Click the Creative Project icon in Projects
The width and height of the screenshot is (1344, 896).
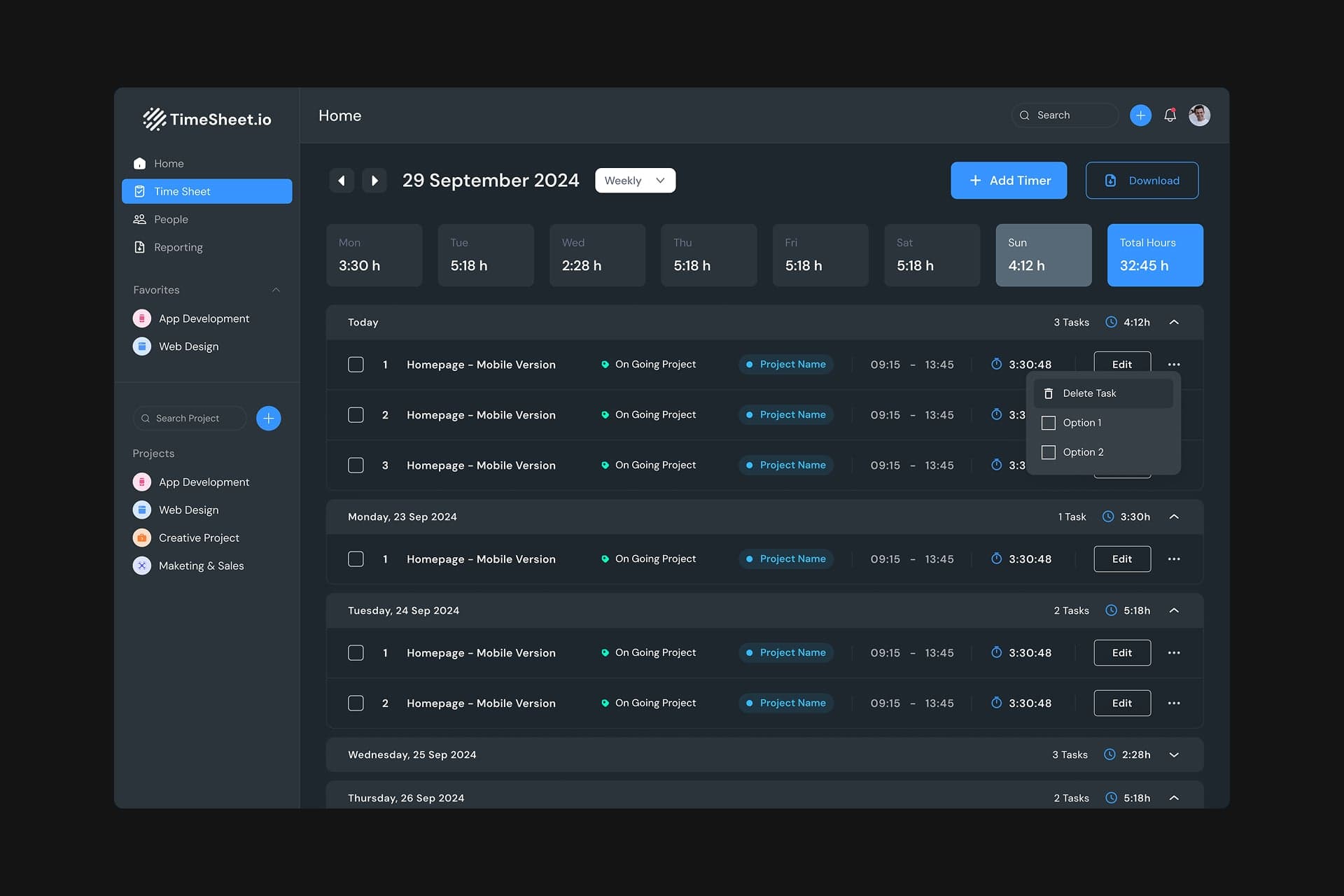tap(142, 538)
